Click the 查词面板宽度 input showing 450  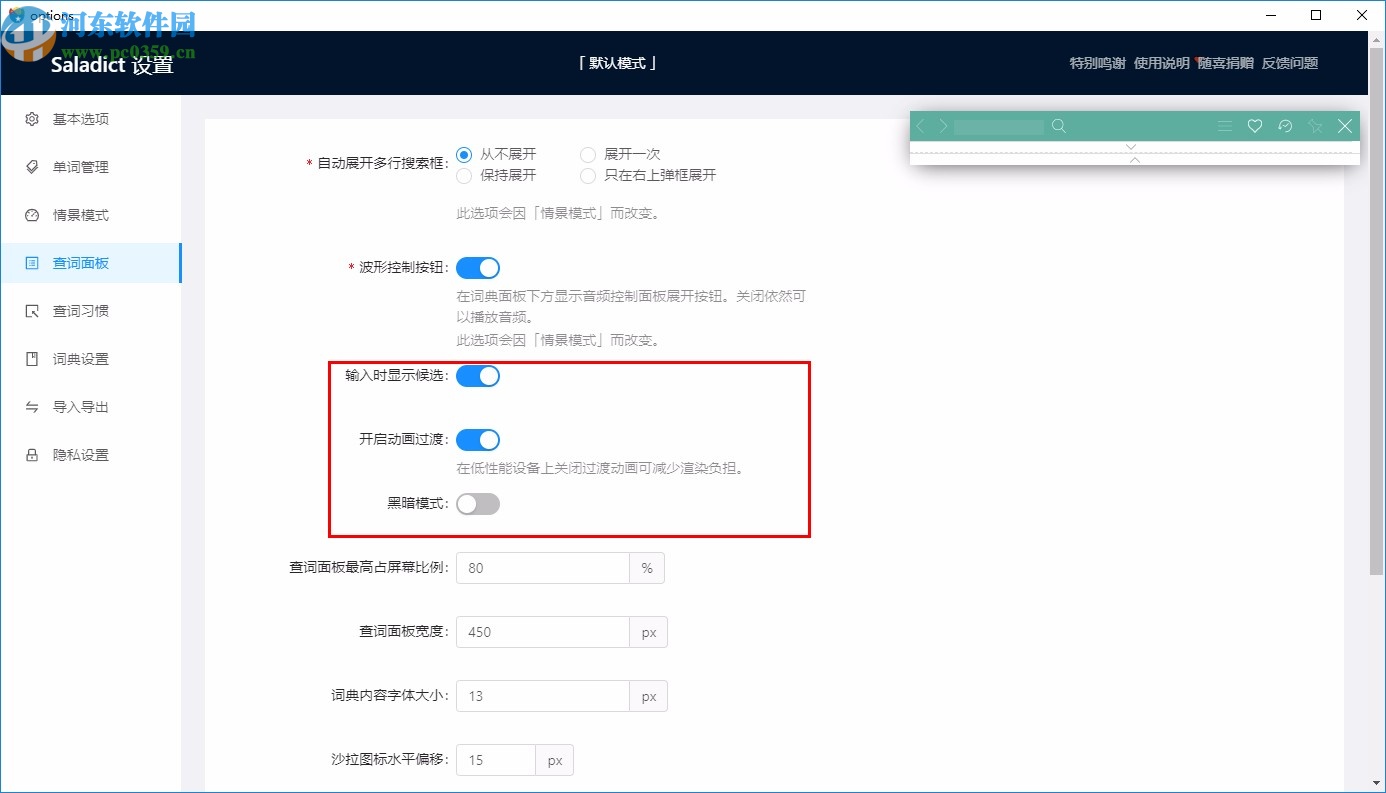tap(543, 631)
